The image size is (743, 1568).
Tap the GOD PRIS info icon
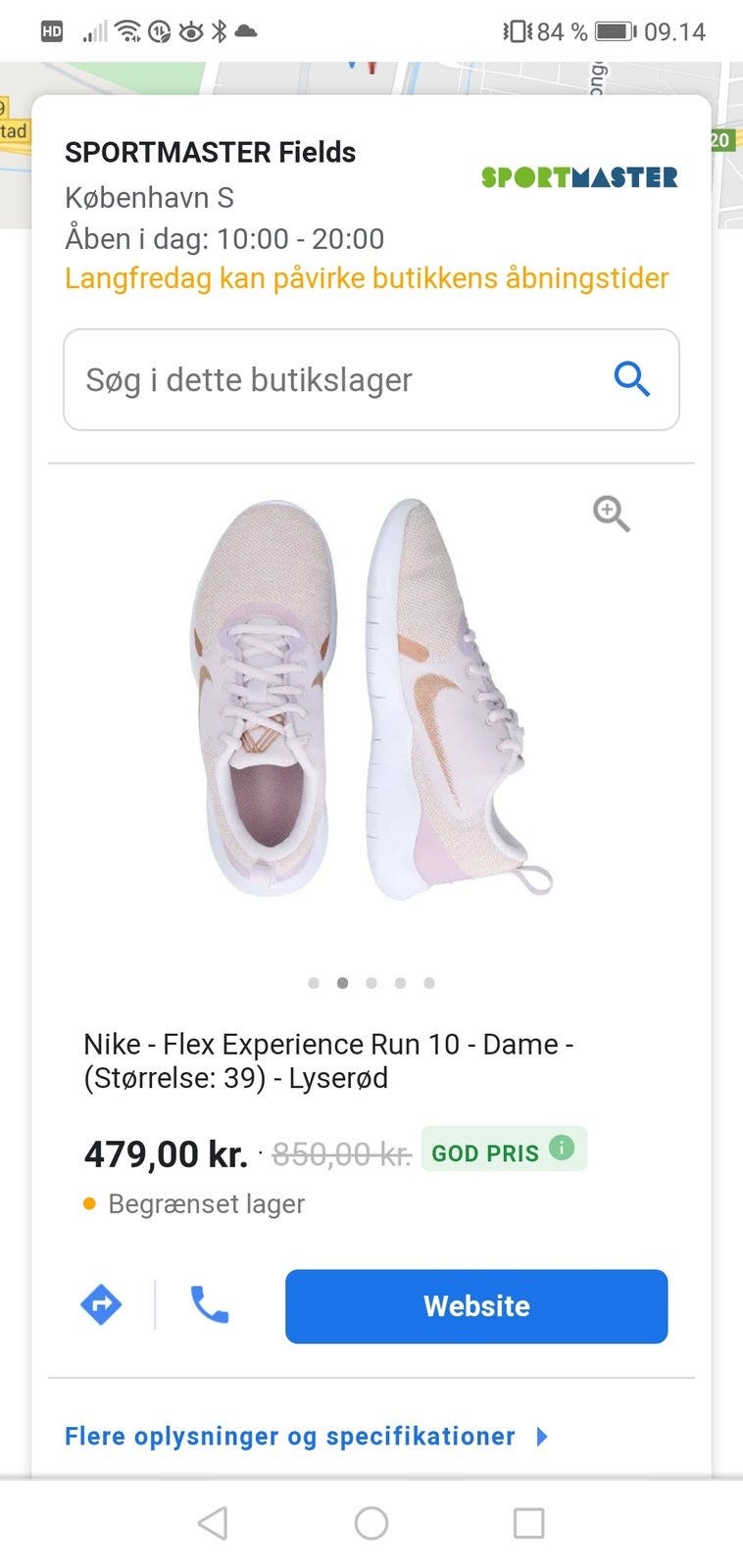562,1147
